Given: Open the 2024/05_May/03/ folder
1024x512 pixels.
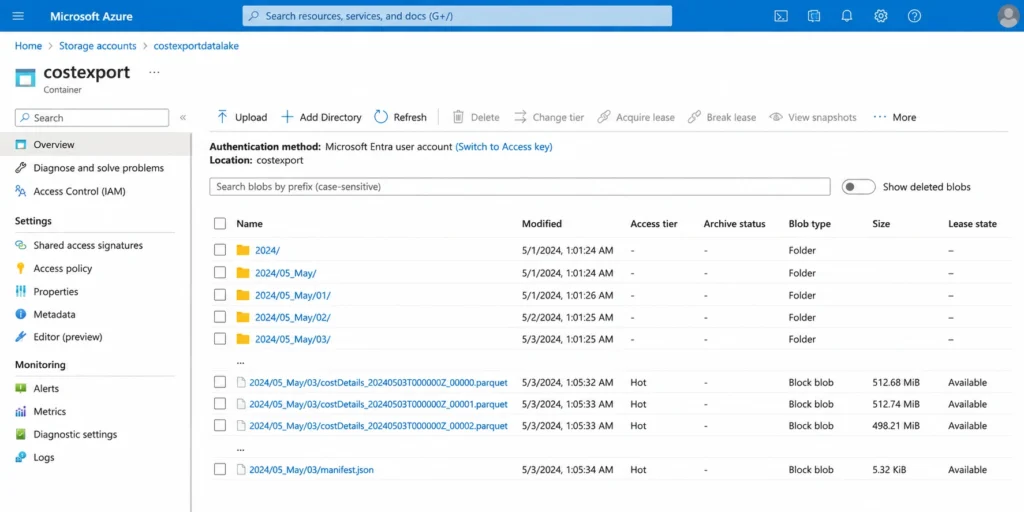Looking at the screenshot, I should pos(293,340).
